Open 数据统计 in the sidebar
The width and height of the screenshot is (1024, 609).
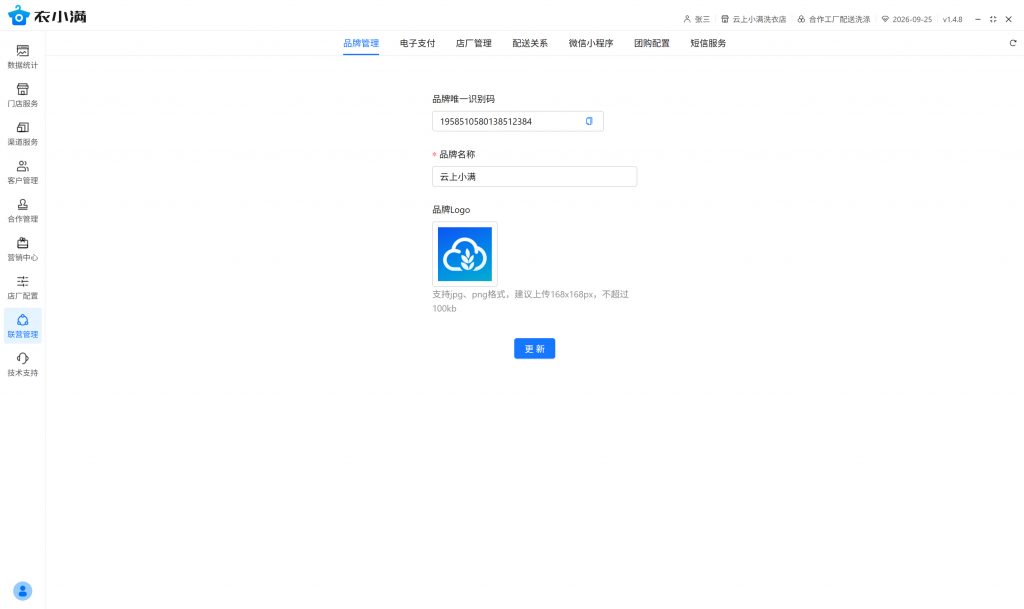(22, 56)
